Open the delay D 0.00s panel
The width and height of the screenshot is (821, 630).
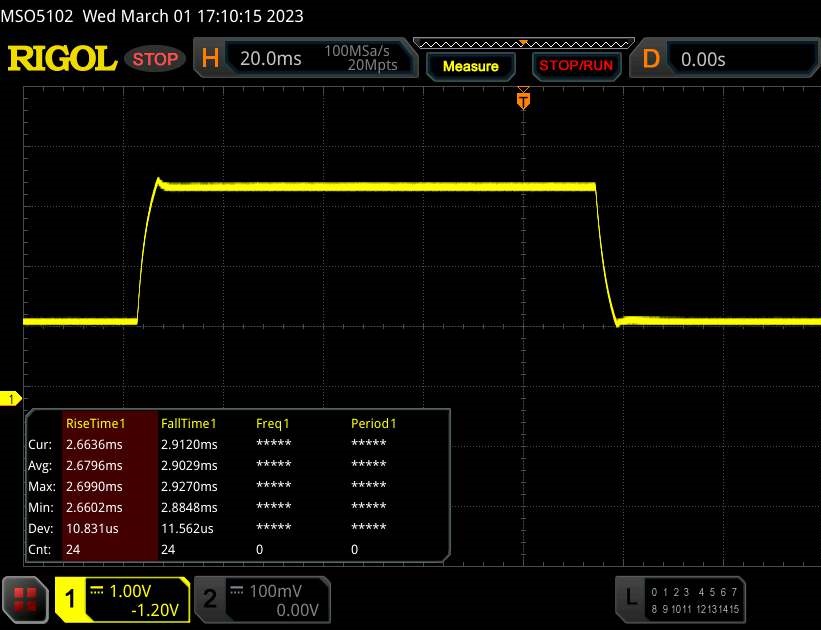726,59
